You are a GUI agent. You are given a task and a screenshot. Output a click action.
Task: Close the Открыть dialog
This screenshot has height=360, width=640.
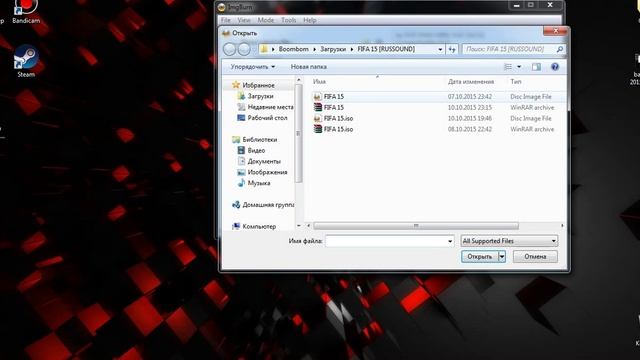point(555,31)
